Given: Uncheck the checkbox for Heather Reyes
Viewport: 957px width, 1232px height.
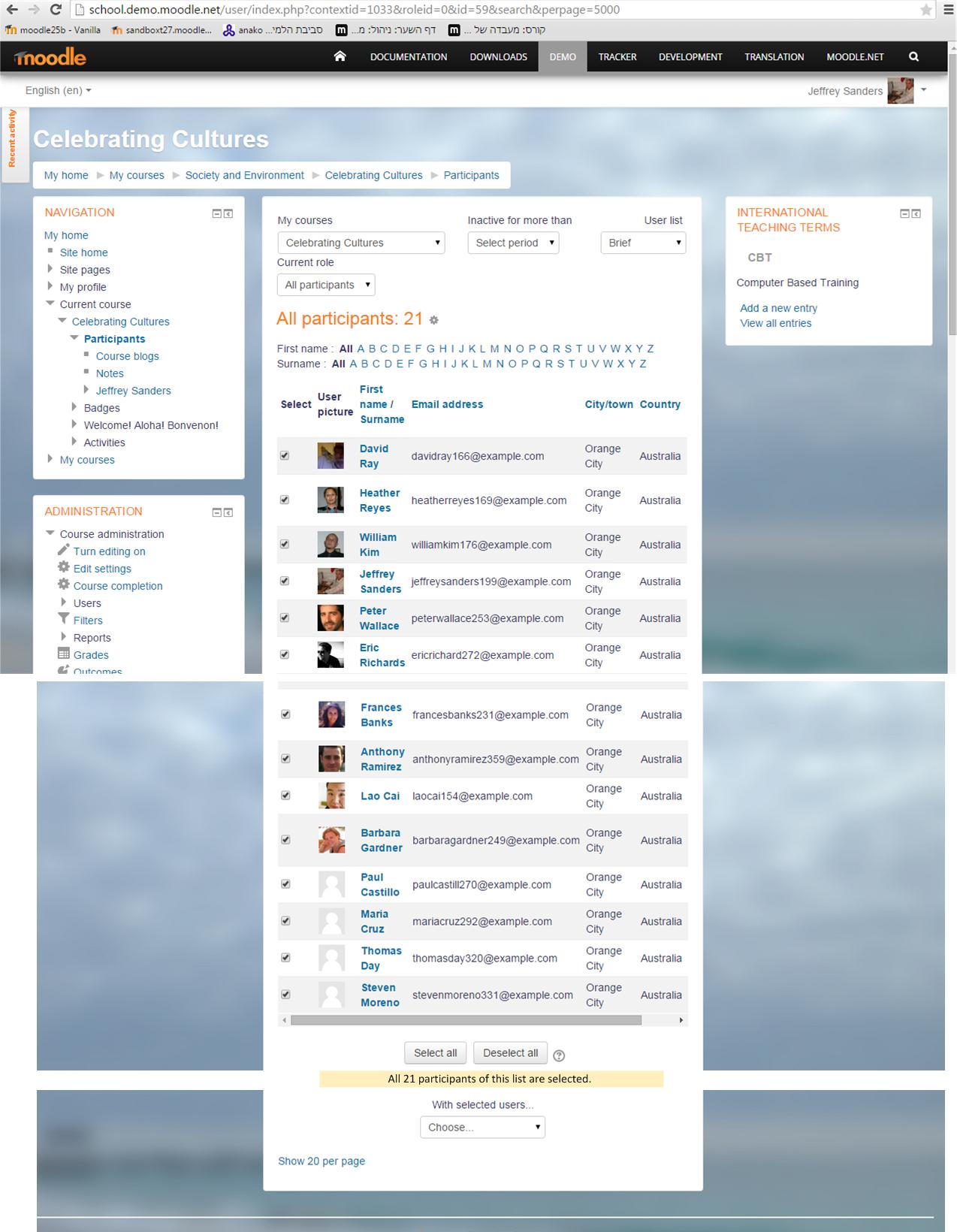Looking at the screenshot, I should (x=285, y=500).
